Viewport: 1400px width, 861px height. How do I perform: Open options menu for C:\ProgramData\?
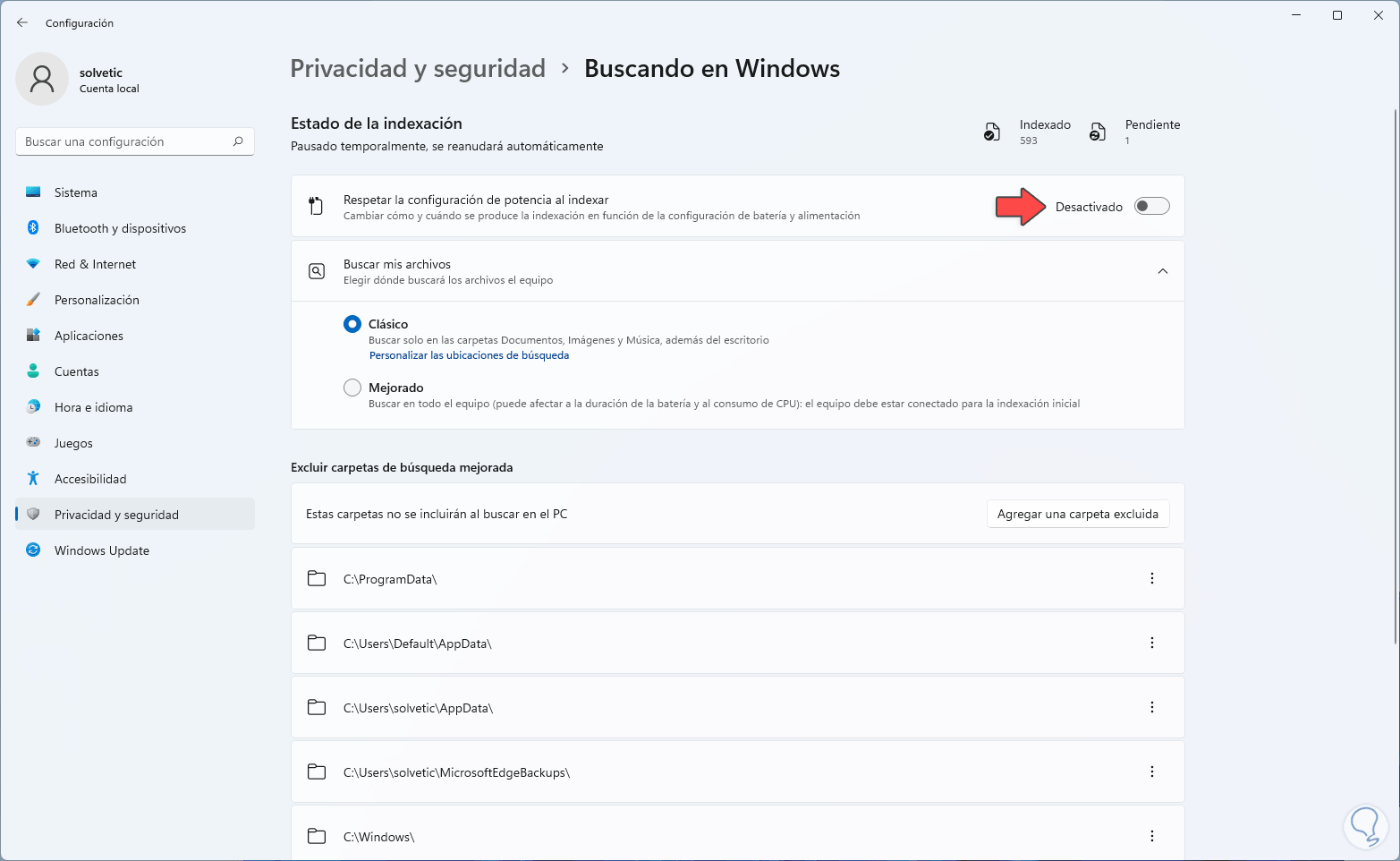point(1151,579)
